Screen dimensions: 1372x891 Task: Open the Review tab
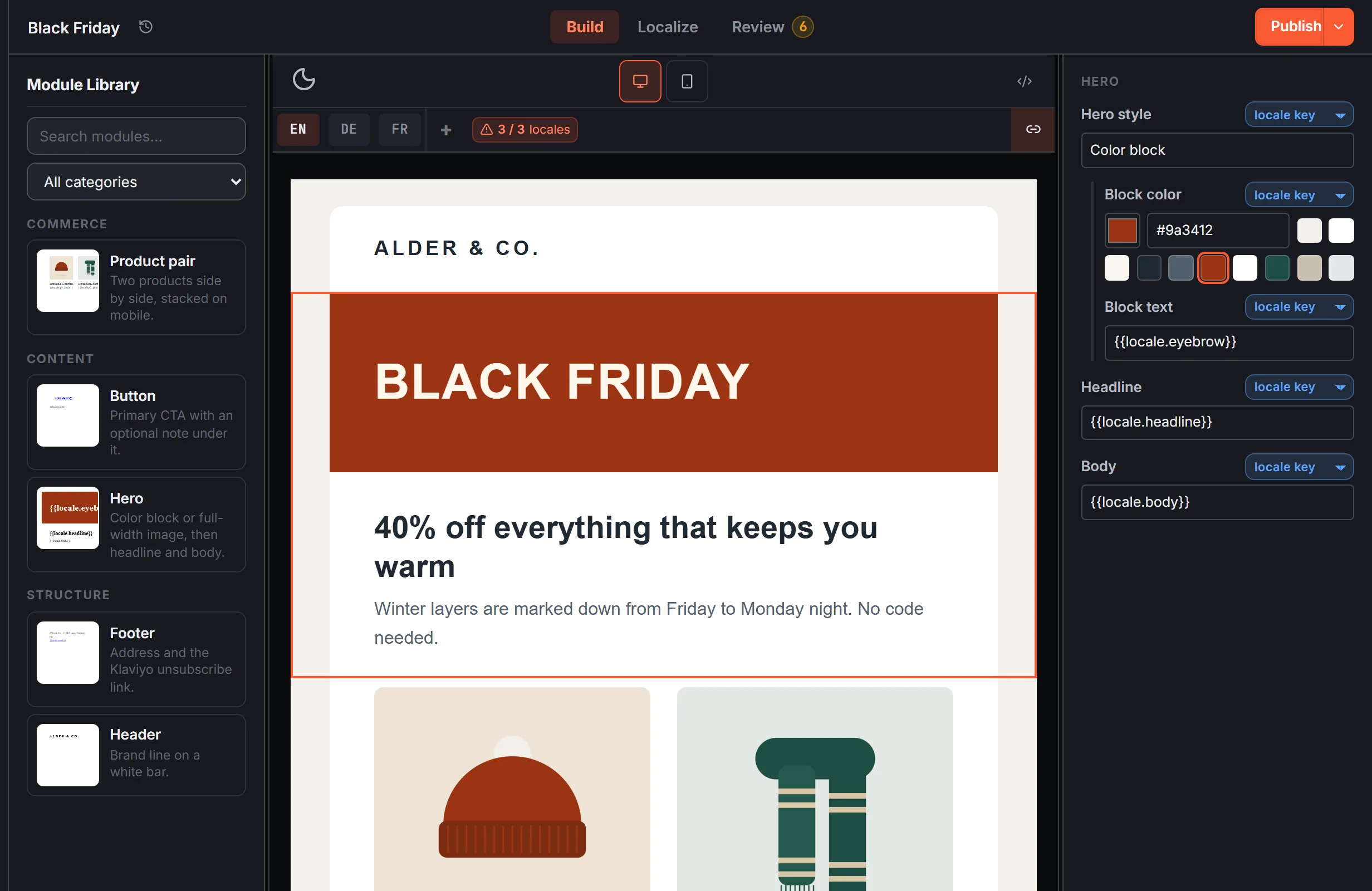tap(772, 27)
